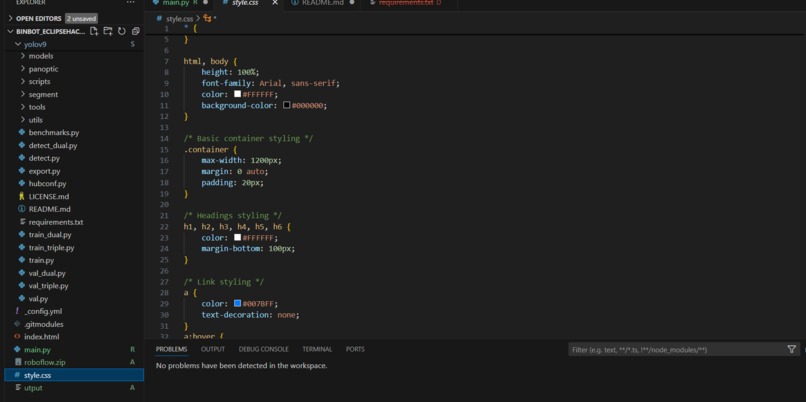Click the info icon beside README.md in the tree
Screen dimensions: 806x402
coord(22,209)
